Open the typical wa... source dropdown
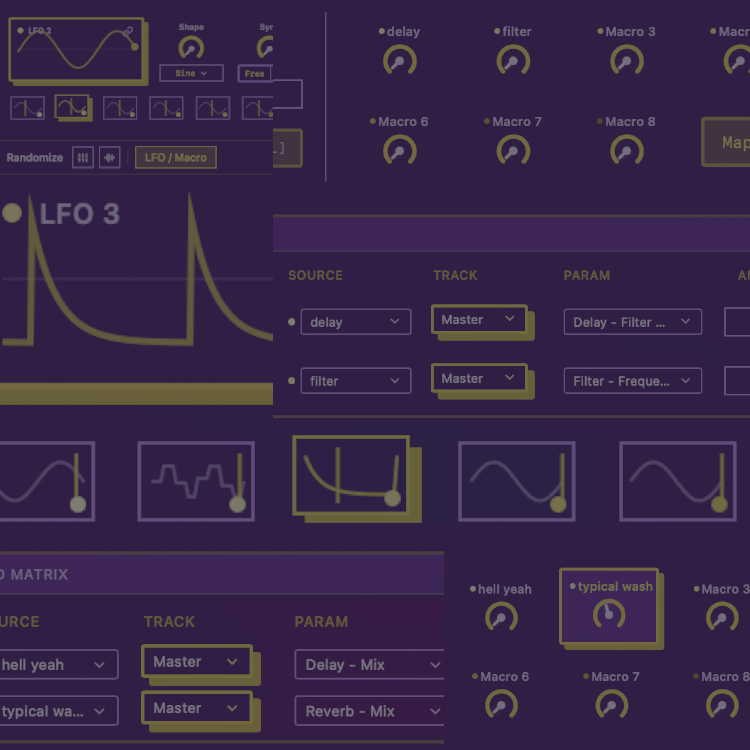The height and width of the screenshot is (750, 750). pos(59,711)
